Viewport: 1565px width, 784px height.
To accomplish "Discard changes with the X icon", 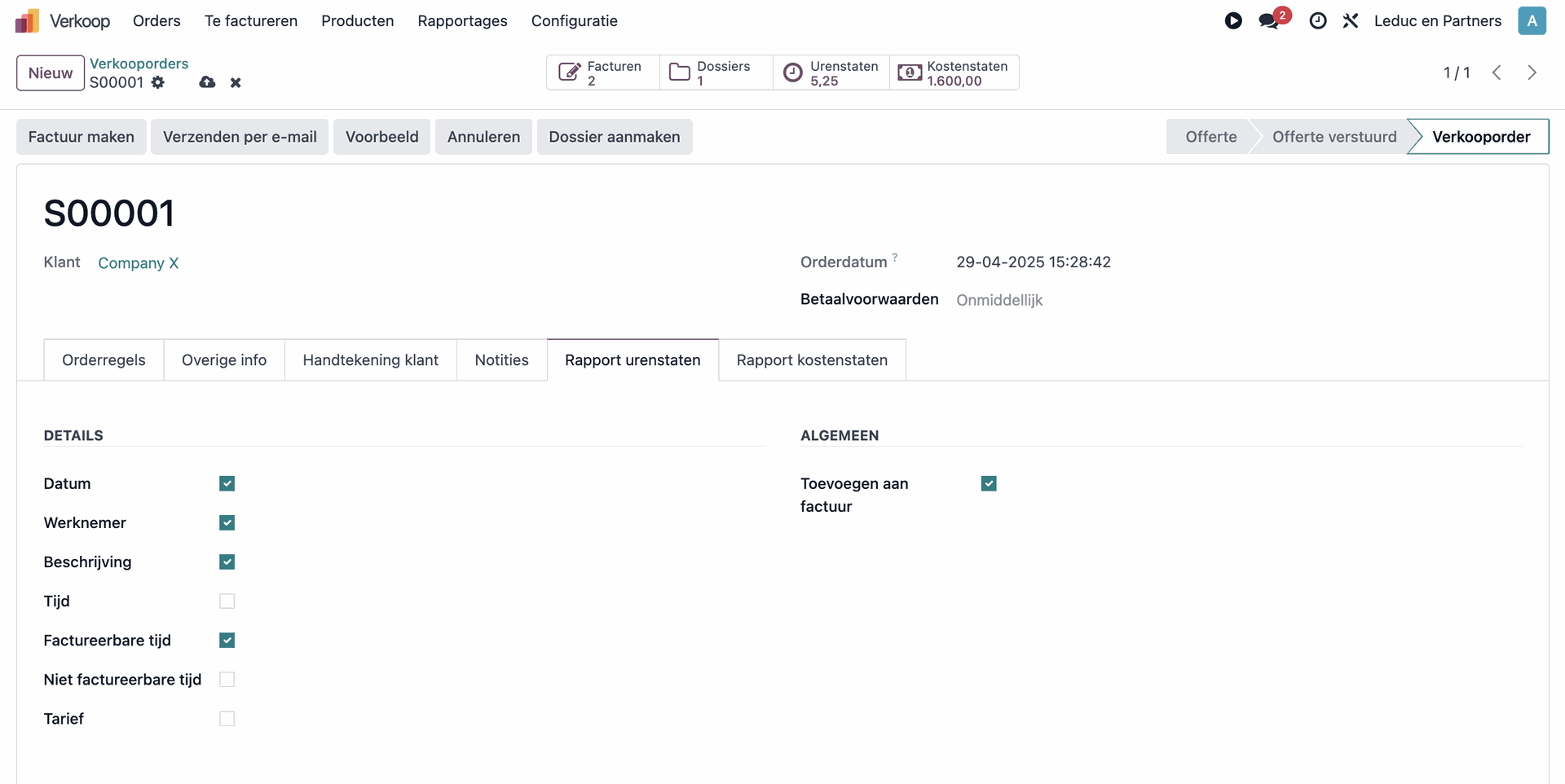I will coord(236,82).
